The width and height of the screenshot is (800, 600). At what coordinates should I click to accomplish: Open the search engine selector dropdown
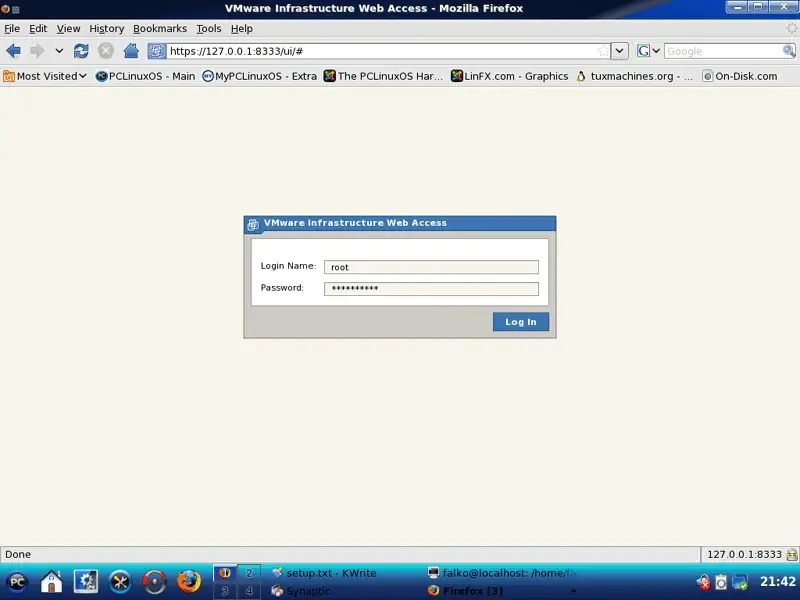click(648, 51)
